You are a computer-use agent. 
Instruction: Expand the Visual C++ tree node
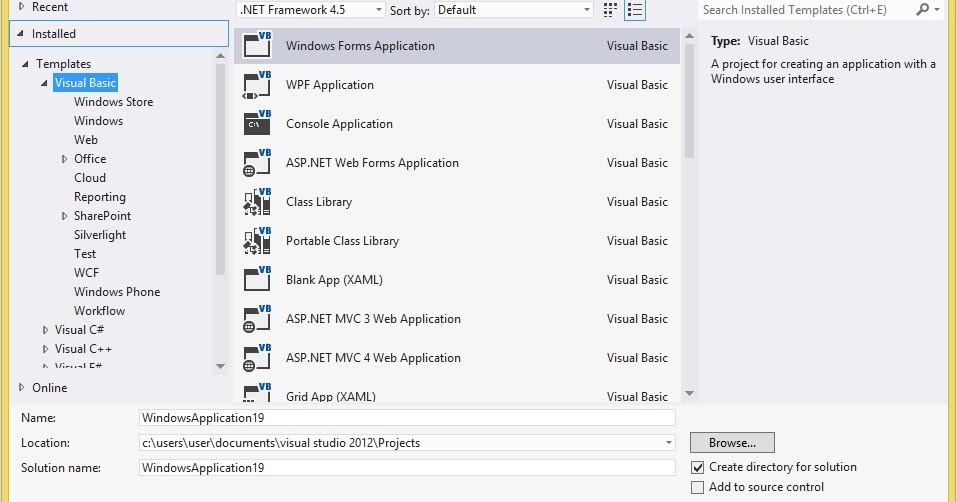tap(45, 349)
